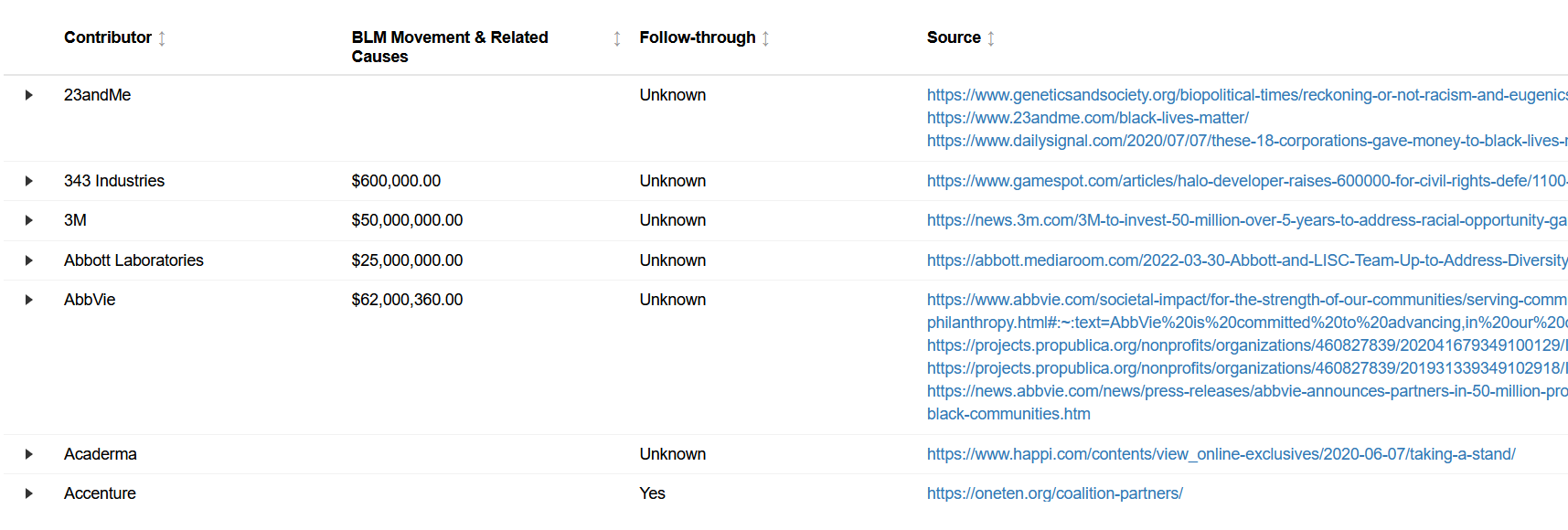Expand the 3M row details

tap(29, 220)
